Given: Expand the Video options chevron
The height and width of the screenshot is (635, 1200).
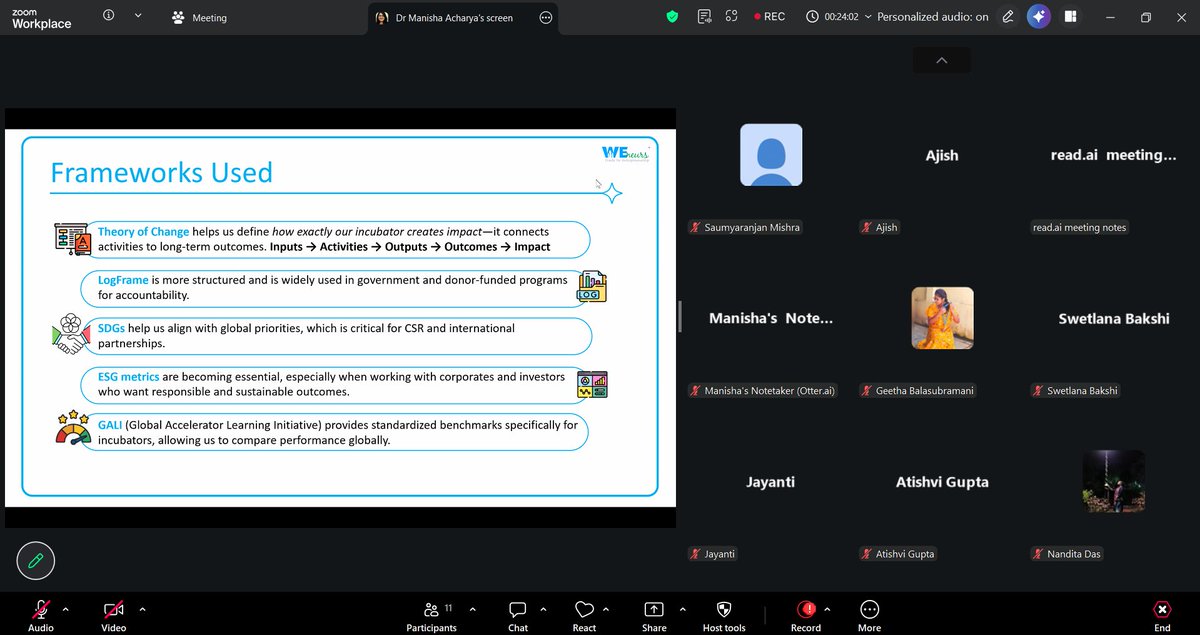Looking at the screenshot, I should 141,608.
